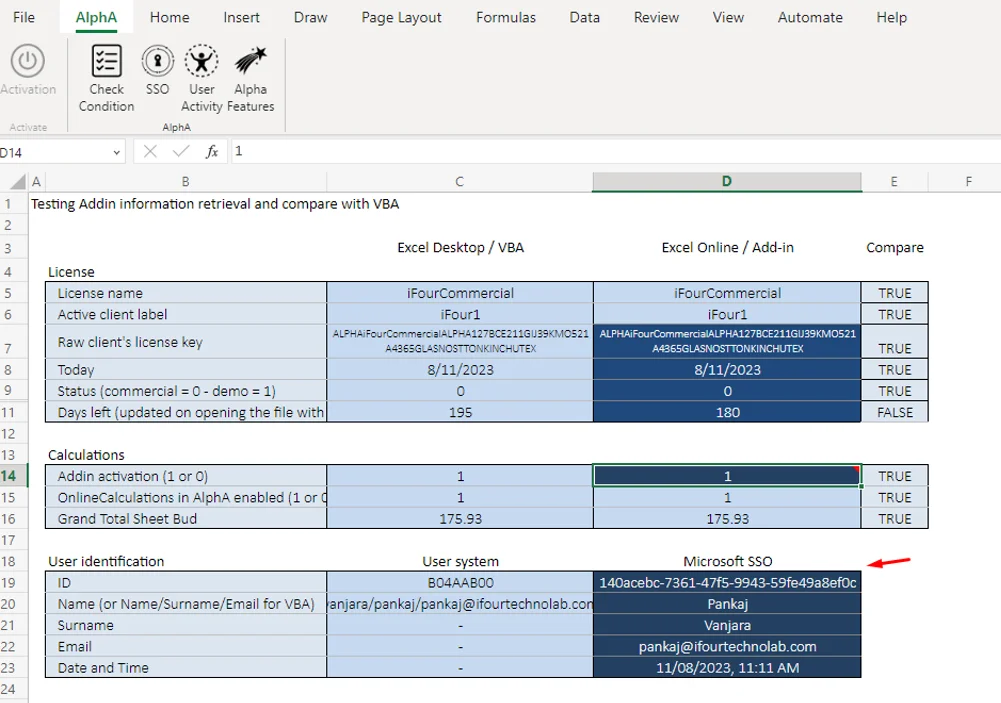This screenshot has height=703, width=1001.
Task: Select the 'Vanjara' surname cell
Action: [x=727, y=625]
